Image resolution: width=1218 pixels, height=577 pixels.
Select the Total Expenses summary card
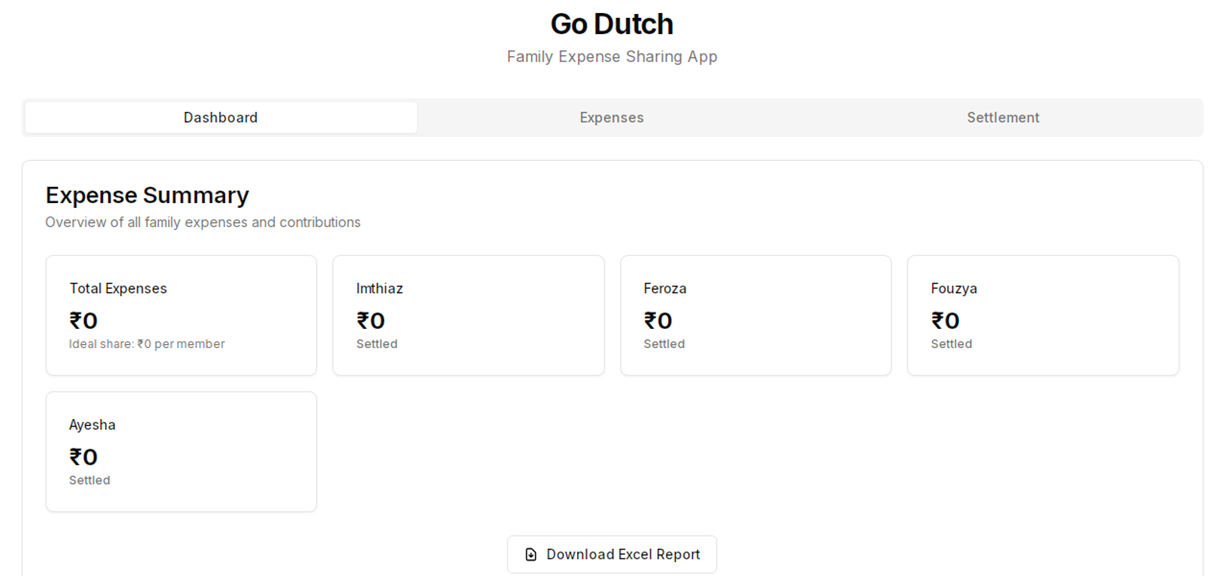(181, 315)
